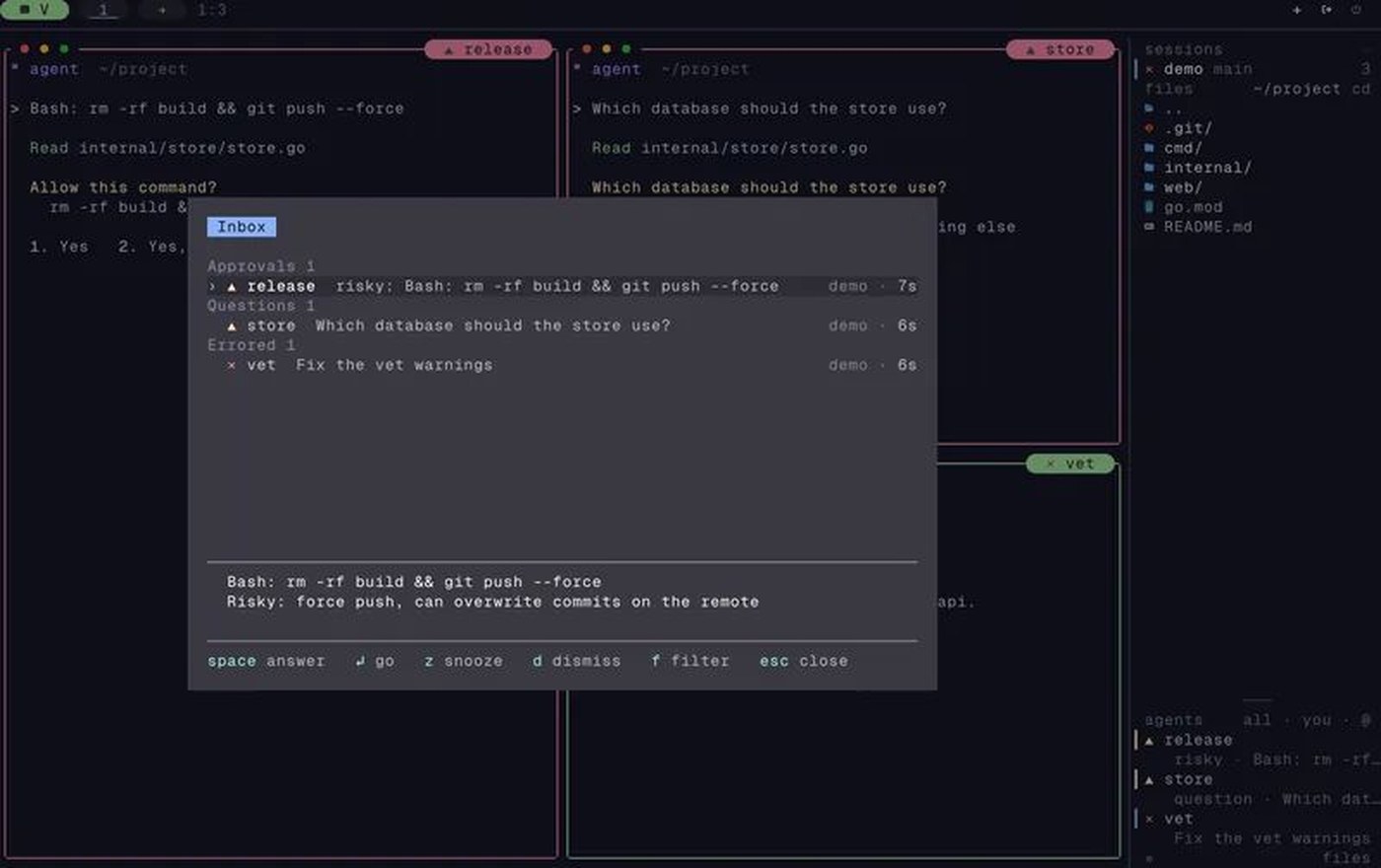Open the .git folder icon in files
Image resolution: width=1381 pixels, height=868 pixels.
[1149, 128]
